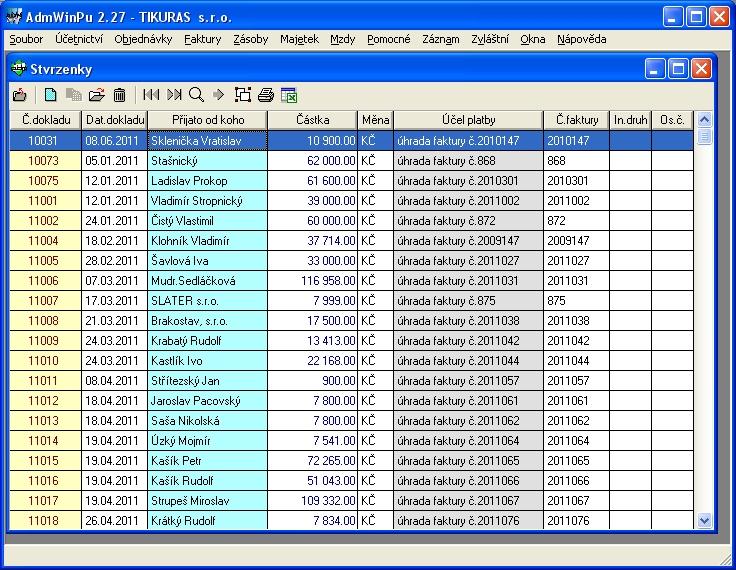Select the name SLATER s.r.o.
The image size is (736, 570).
[207, 300]
